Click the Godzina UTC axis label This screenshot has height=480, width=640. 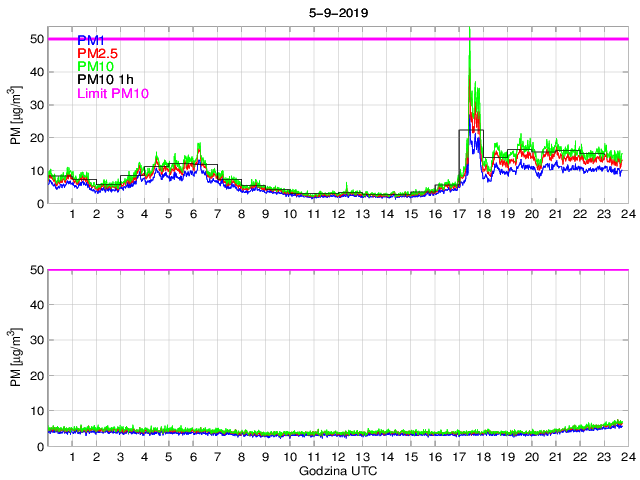(335, 470)
